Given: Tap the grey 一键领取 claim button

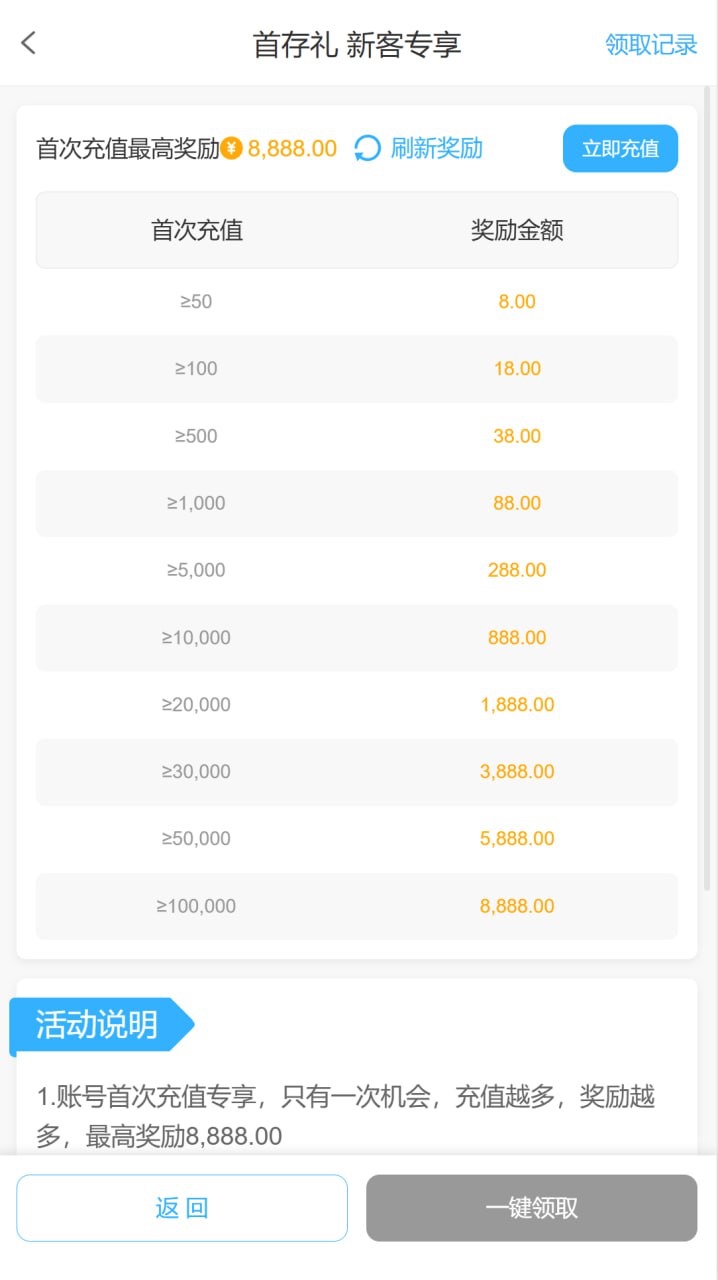Looking at the screenshot, I should [x=531, y=1208].
